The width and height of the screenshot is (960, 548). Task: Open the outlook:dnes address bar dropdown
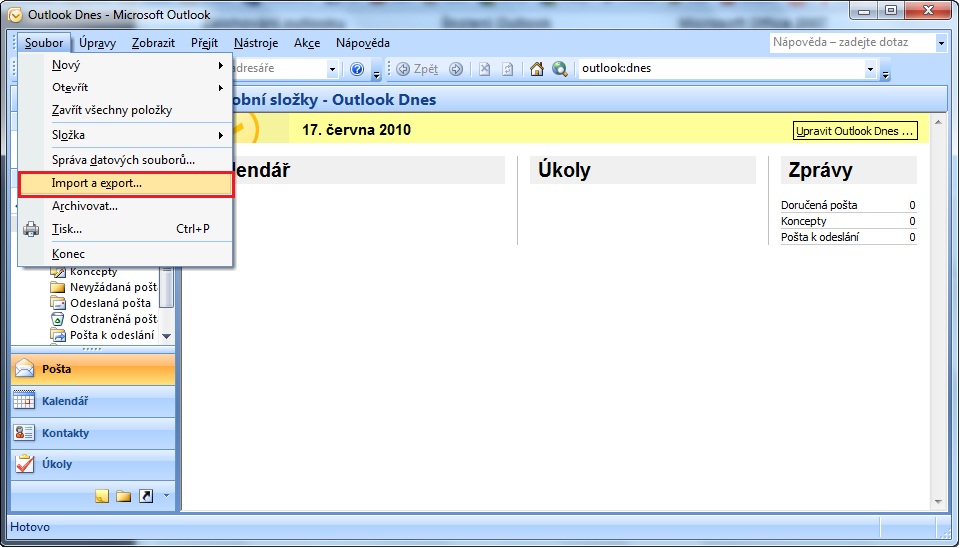pyautogui.click(x=870, y=69)
